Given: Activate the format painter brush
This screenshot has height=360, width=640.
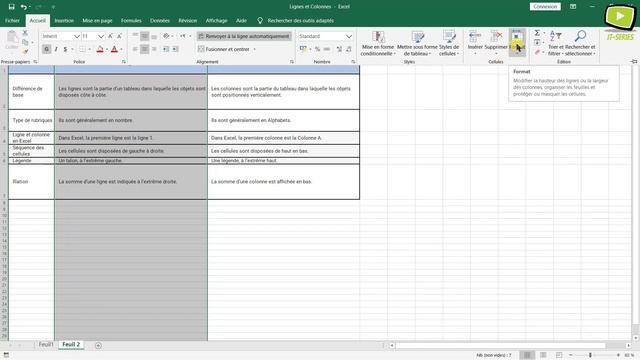Looking at the screenshot, I should point(25,51).
